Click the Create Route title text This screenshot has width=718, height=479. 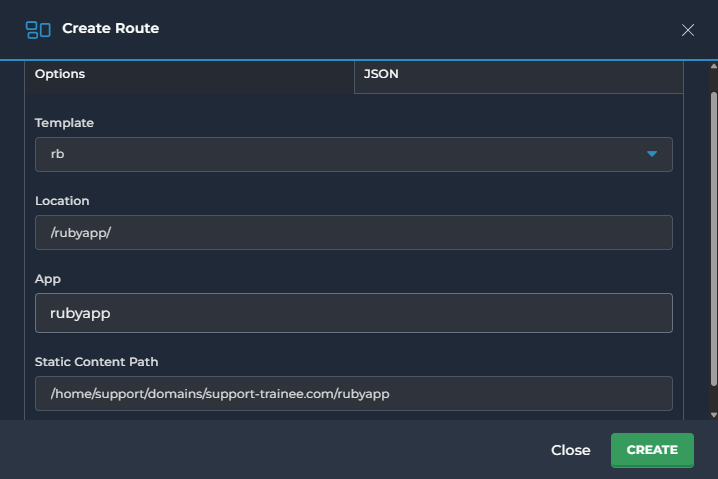tap(111, 28)
